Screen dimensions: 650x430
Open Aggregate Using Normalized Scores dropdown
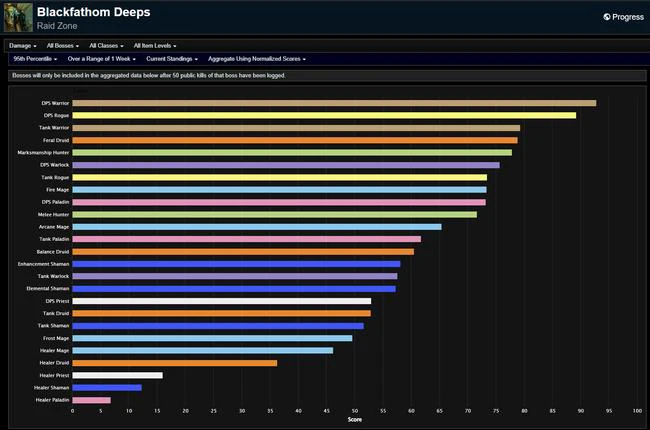click(257, 59)
